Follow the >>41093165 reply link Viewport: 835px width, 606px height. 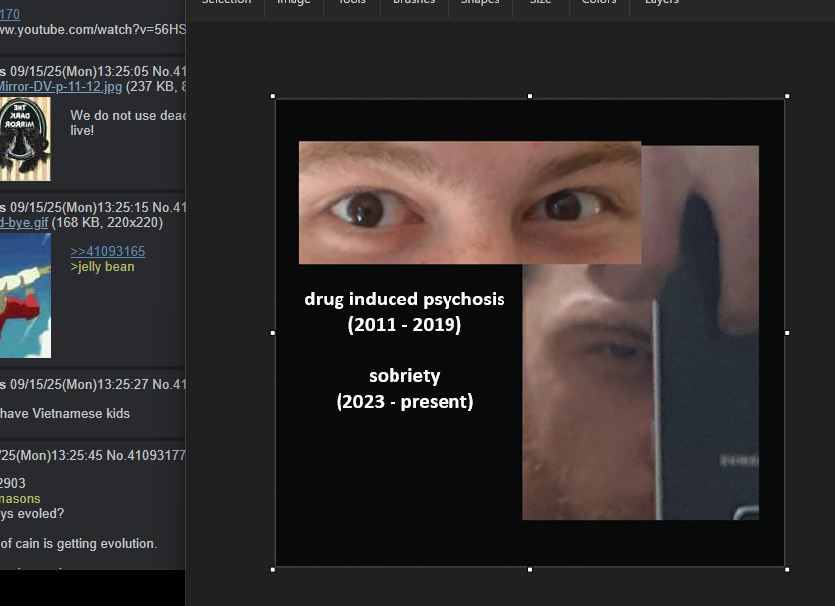[x=107, y=251]
